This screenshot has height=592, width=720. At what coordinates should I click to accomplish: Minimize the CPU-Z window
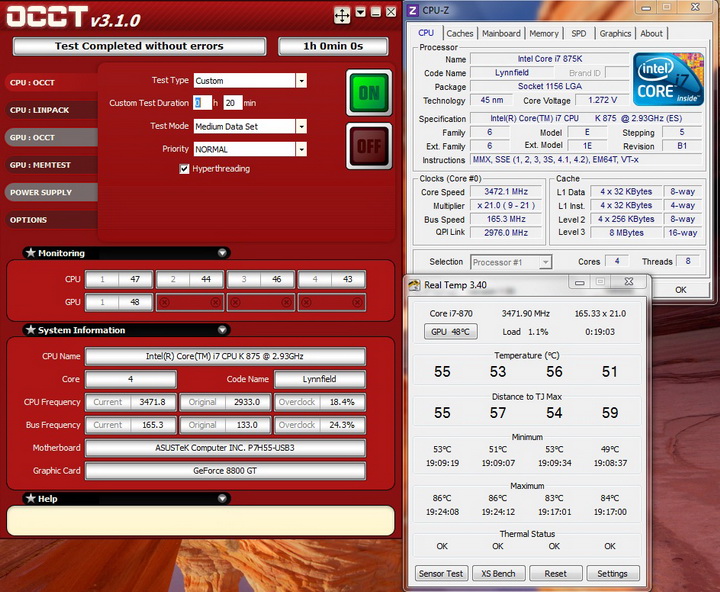point(646,7)
